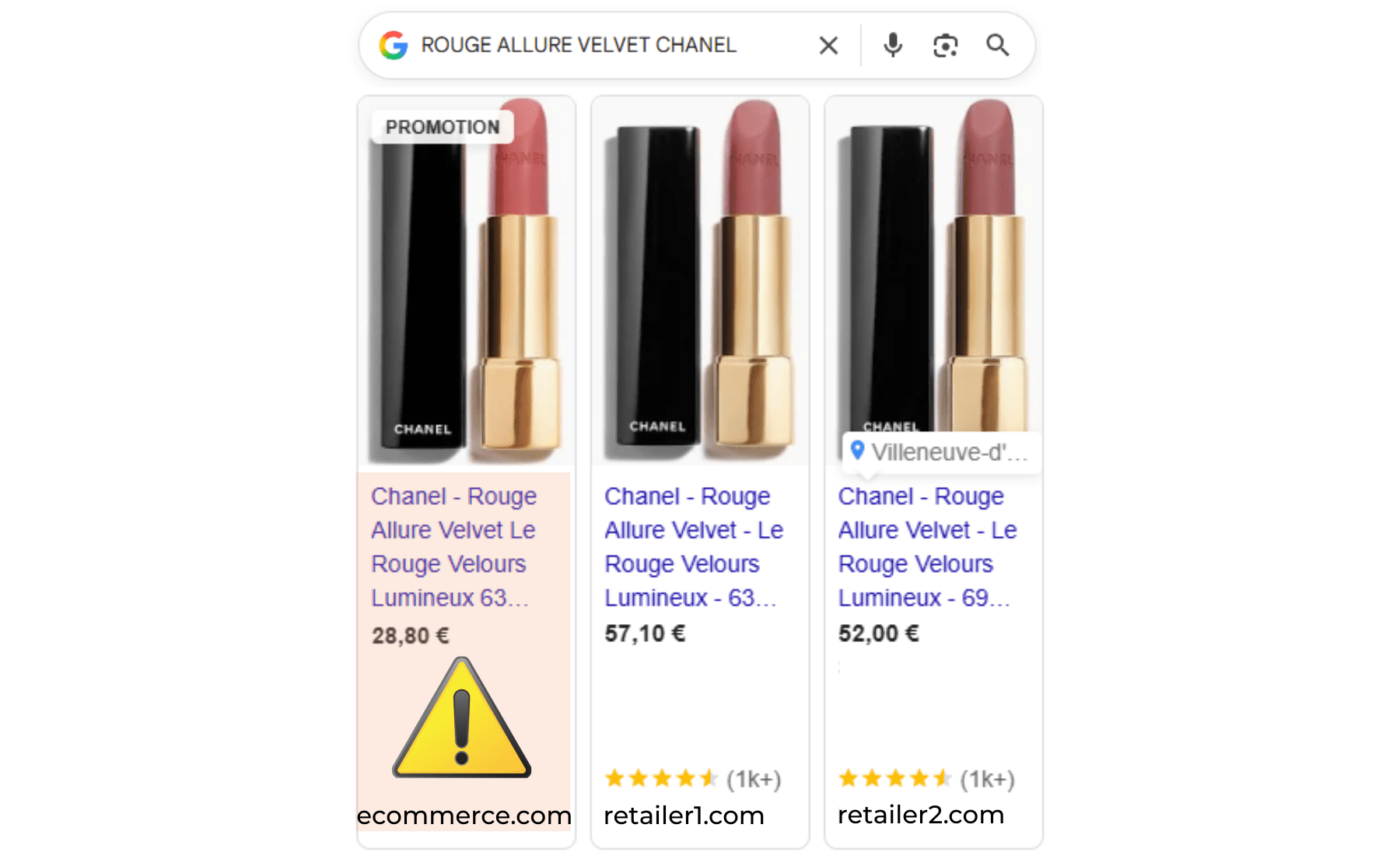
Task: Click the Google logo in search bar
Action: (394, 45)
